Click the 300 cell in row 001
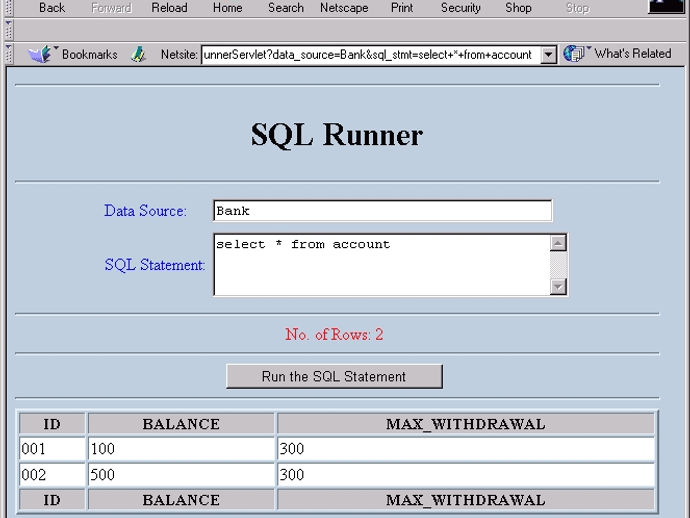 pyautogui.click(x=466, y=449)
